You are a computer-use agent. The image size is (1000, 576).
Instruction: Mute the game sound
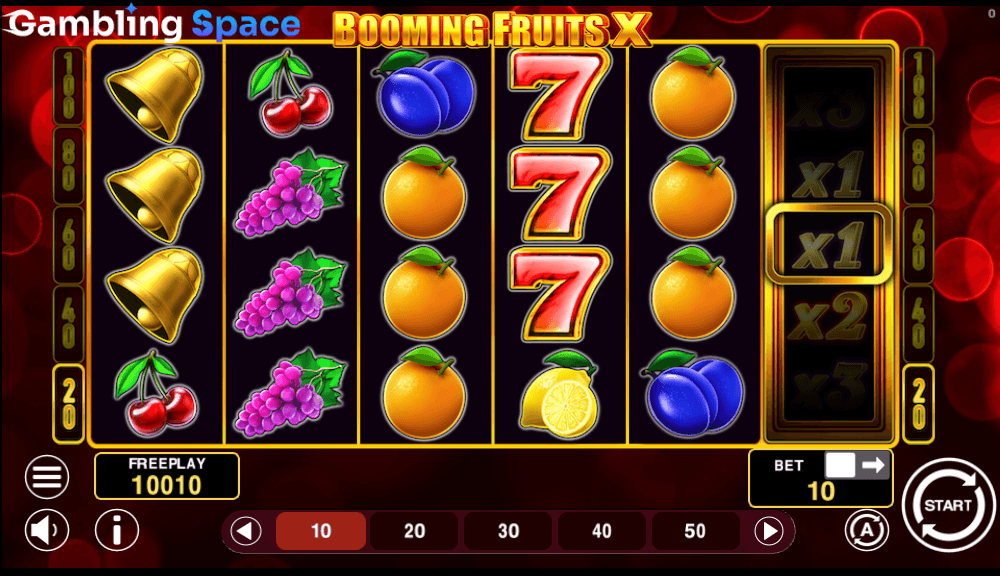pos(47,529)
